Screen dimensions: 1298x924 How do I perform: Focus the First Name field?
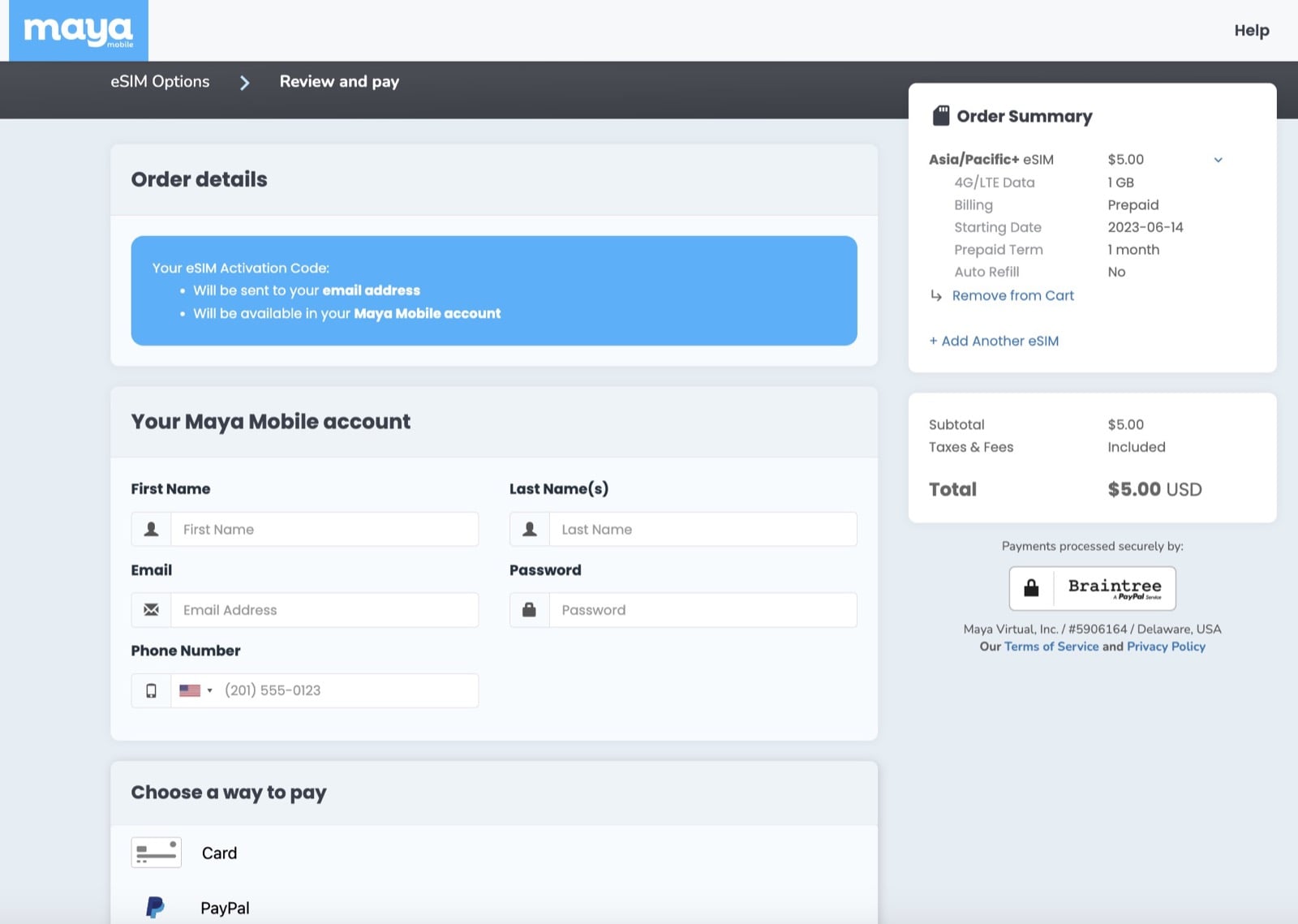point(324,529)
